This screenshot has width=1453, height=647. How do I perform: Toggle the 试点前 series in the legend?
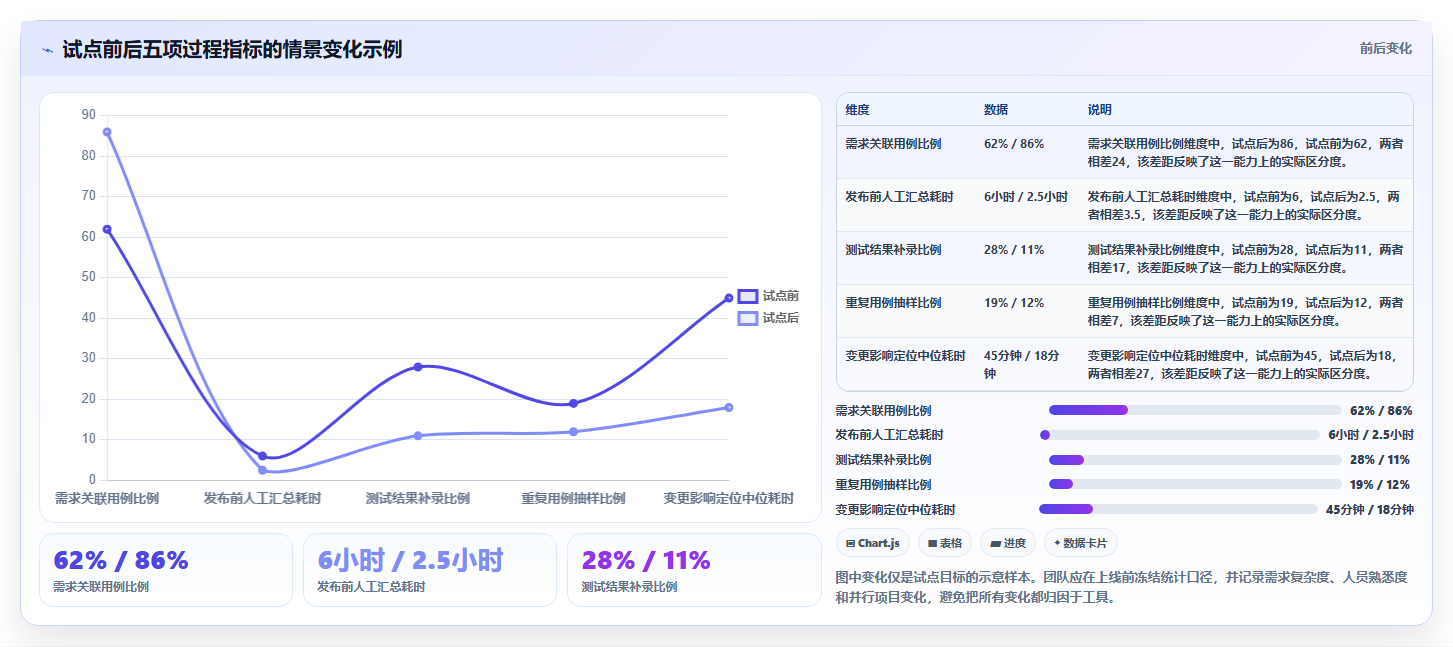768,296
